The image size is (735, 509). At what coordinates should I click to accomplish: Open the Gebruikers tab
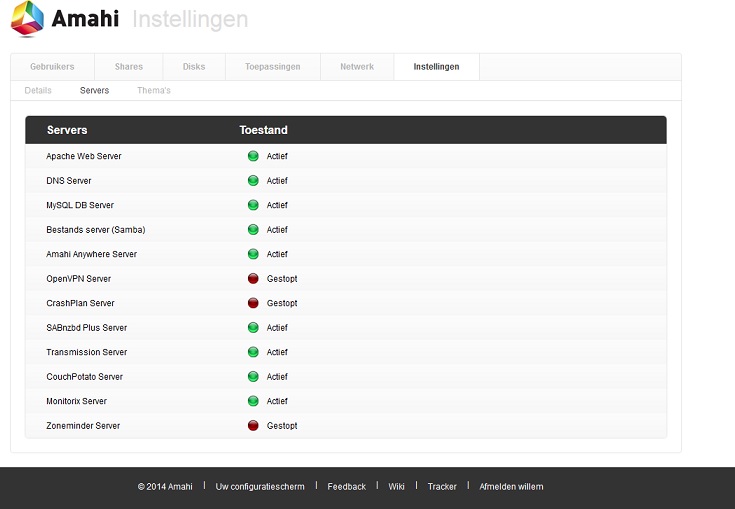pos(52,67)
